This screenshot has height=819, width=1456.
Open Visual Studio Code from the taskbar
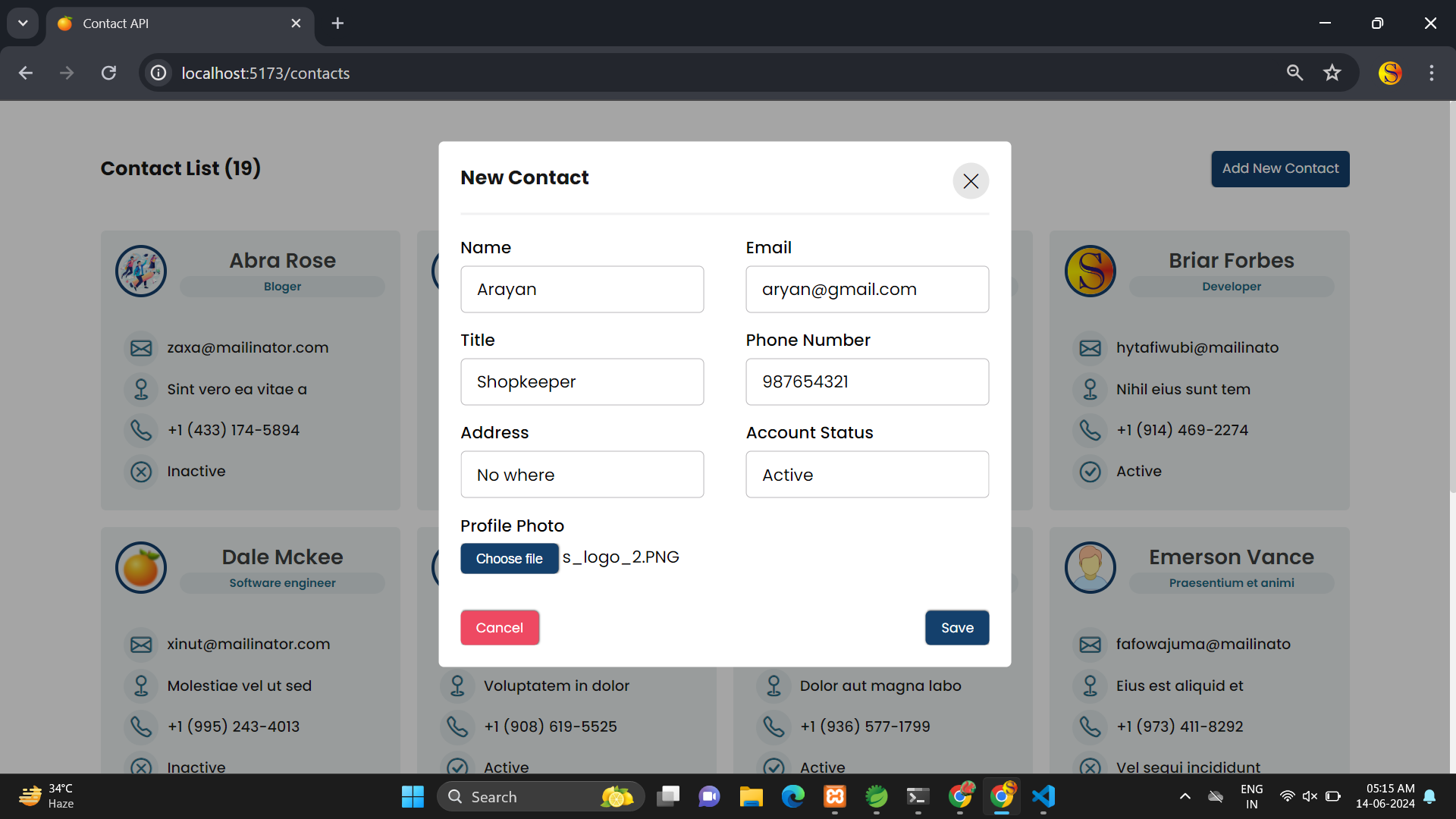[x=1043, y=796]
